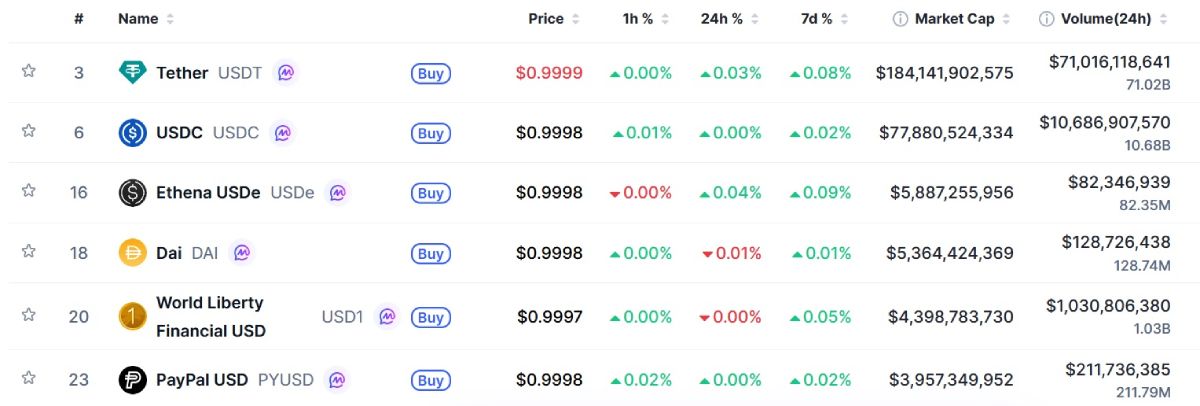Screen dimensions: 1200x406
Task: Click the PayPal USD coin logo
Action: [x=132, y=380]
